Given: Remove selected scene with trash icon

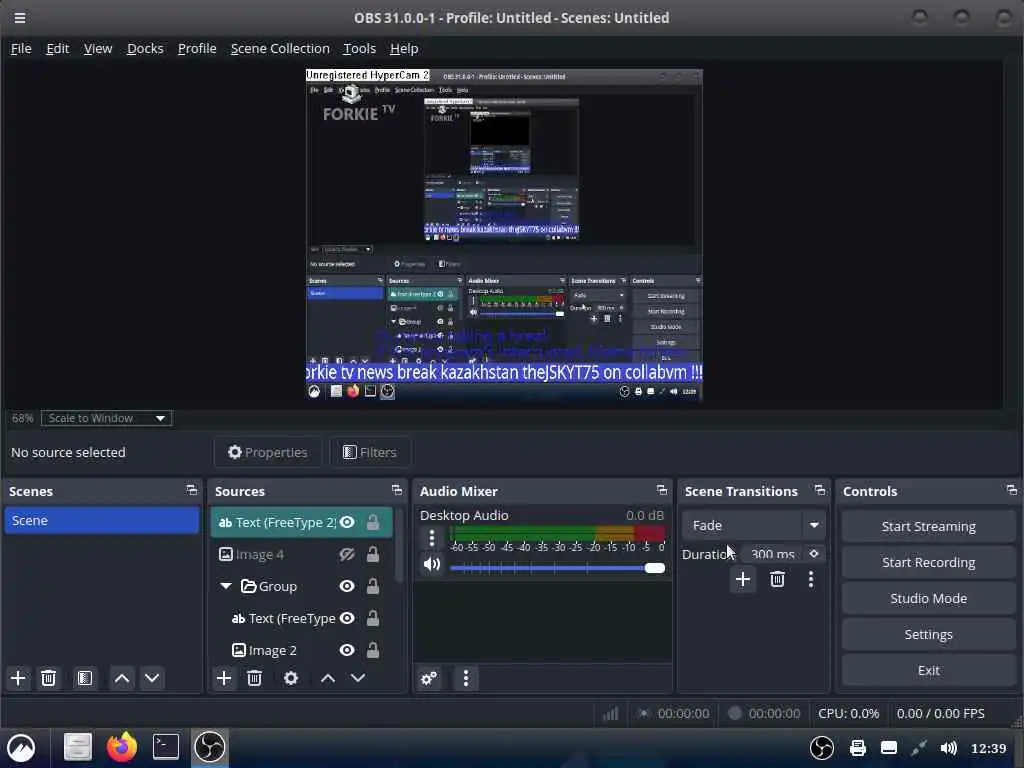Looking at the screenshot, I should [x=48, y=678].
